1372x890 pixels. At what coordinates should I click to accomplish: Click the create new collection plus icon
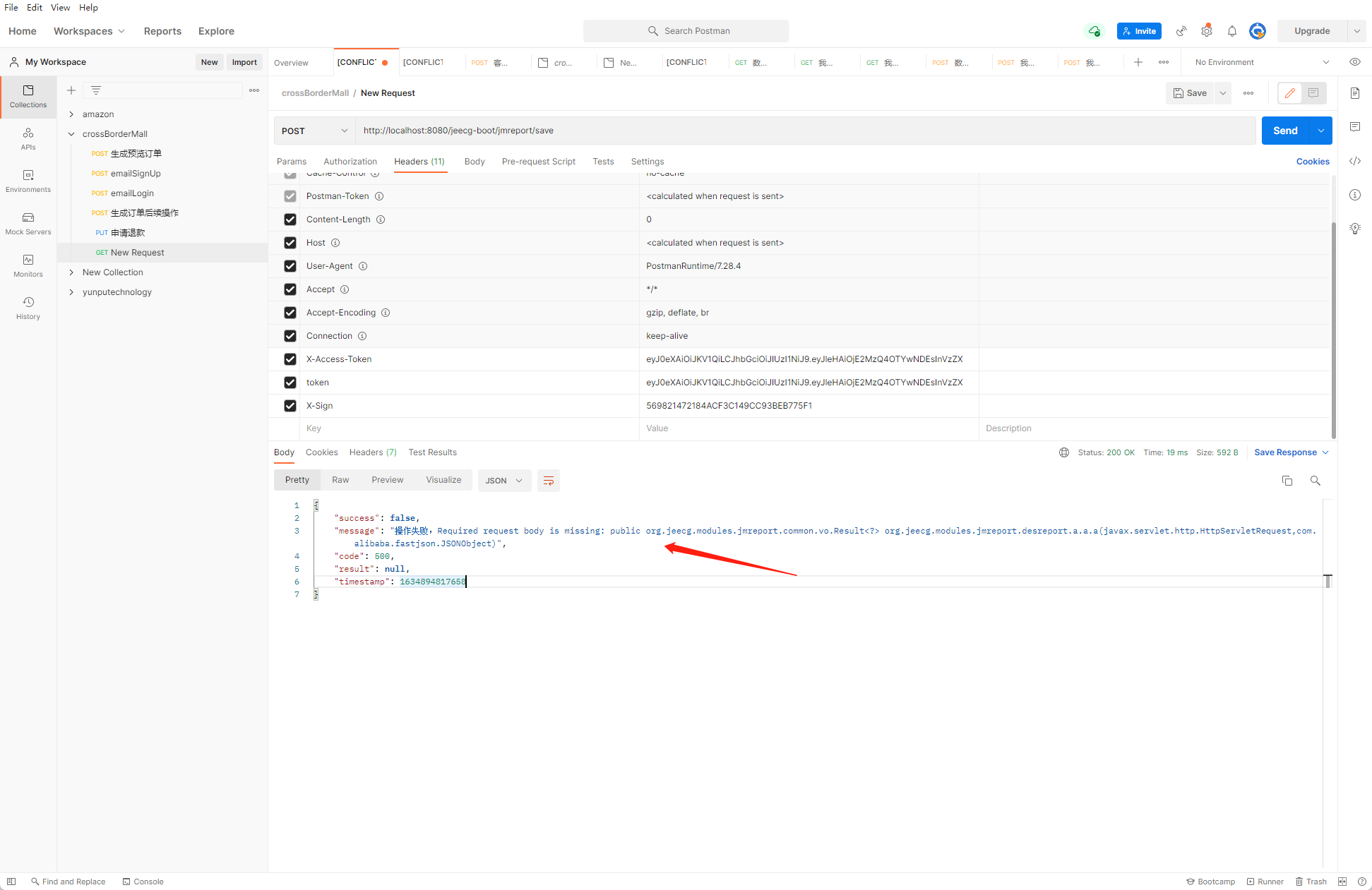click(71, 90)
